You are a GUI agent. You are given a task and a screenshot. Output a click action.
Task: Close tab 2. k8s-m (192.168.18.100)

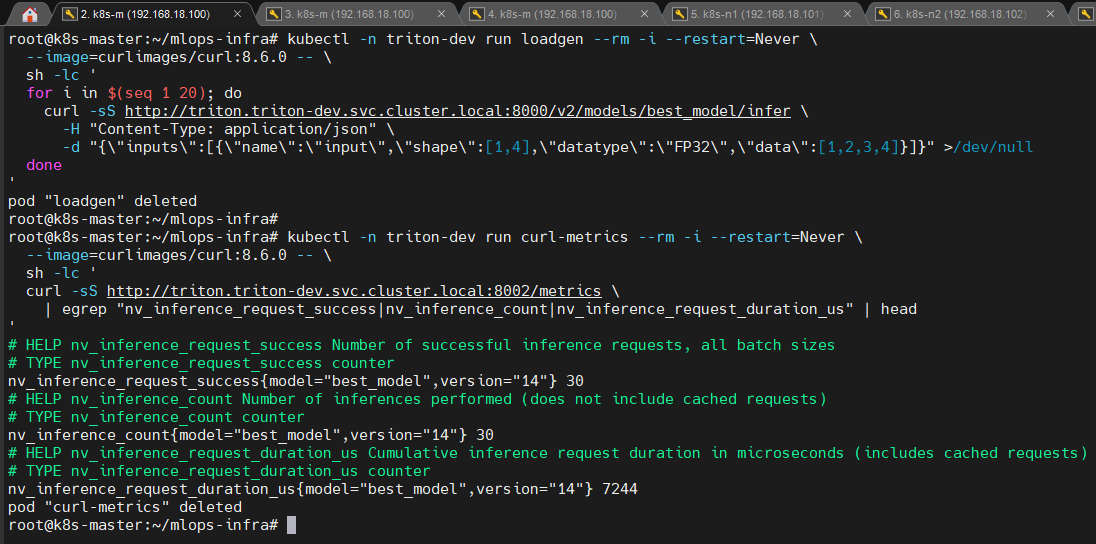pos(237,14)
